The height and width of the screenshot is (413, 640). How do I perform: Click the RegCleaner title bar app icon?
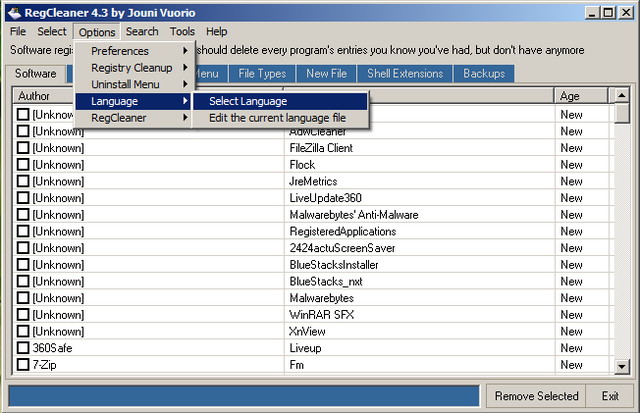click(15, 13)
